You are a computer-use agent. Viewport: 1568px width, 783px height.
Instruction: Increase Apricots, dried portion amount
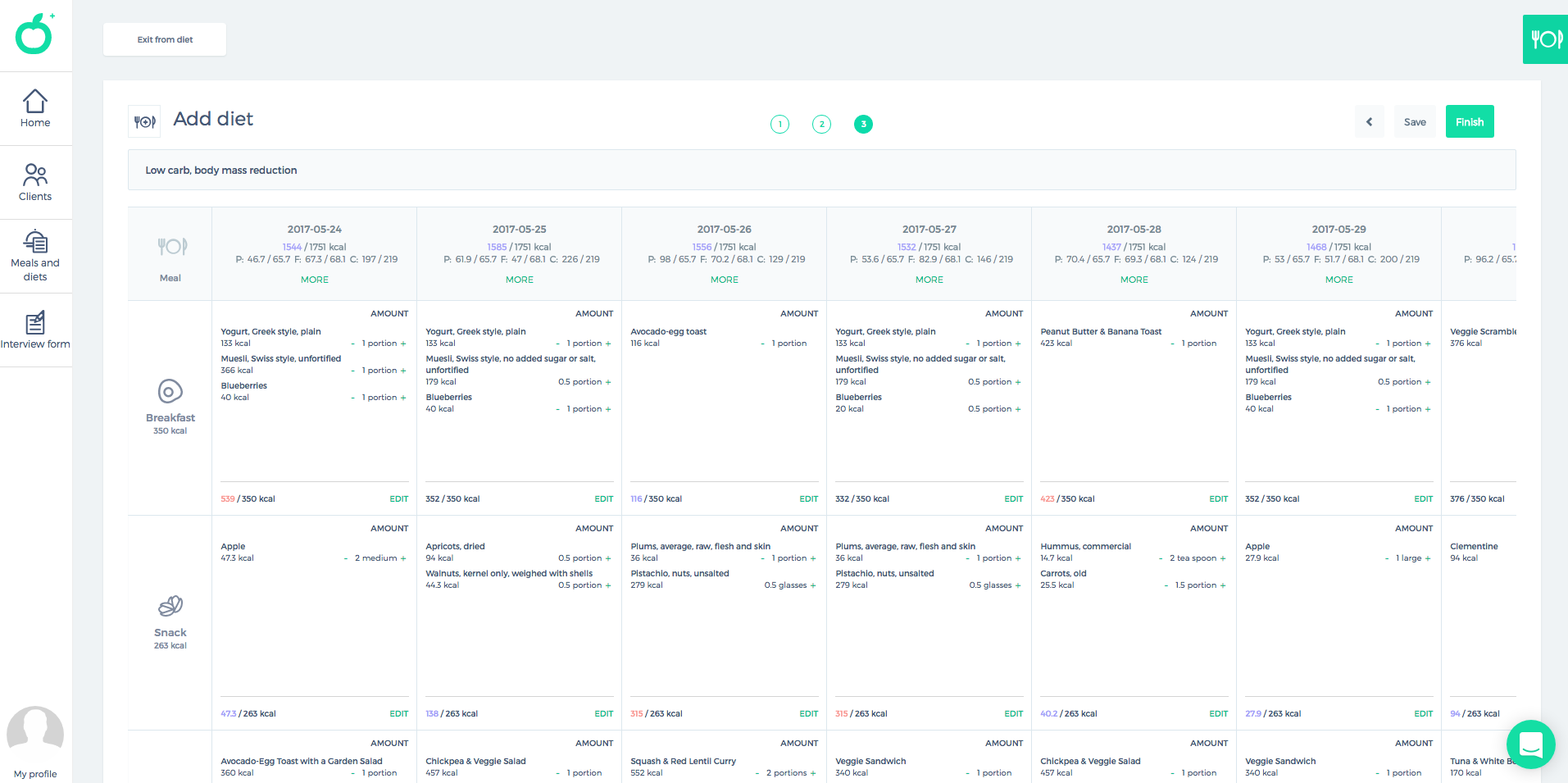(x=608, y=558)
